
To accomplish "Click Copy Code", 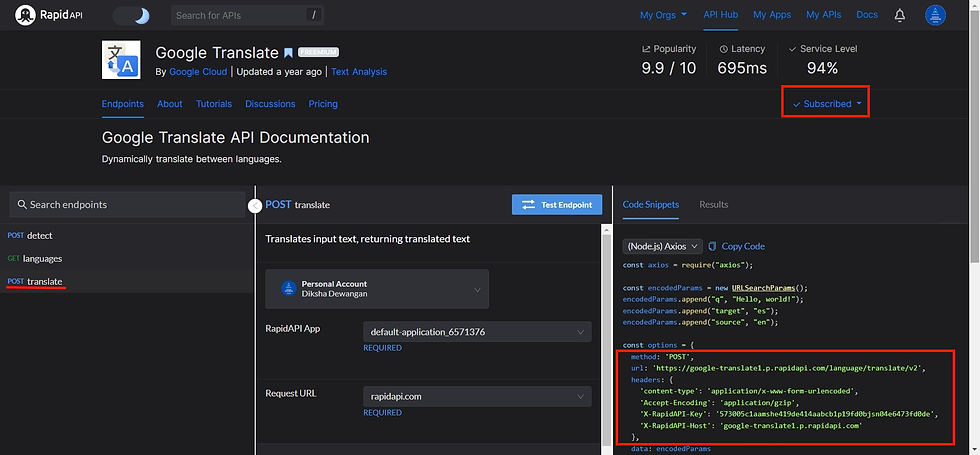I will click(737, 246).
